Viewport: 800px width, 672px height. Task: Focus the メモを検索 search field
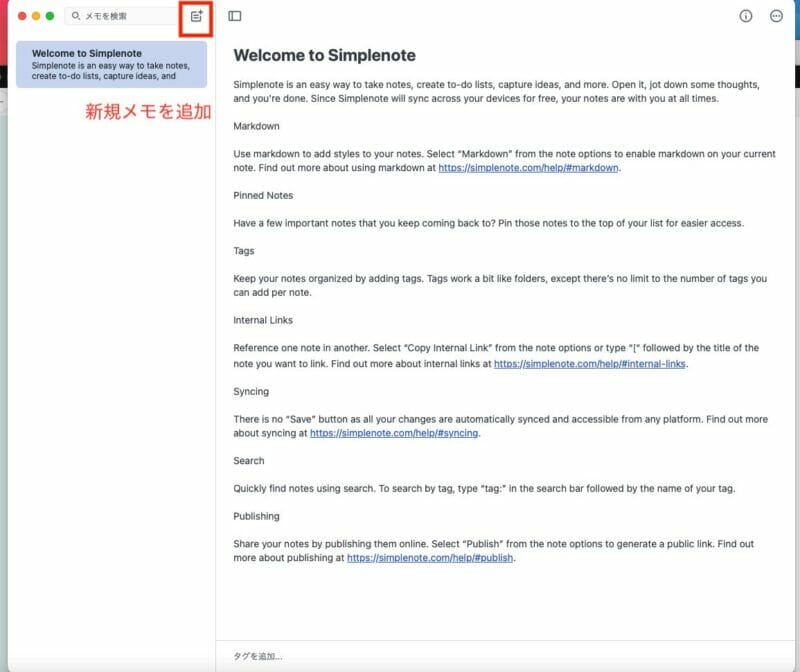point(120,16)
